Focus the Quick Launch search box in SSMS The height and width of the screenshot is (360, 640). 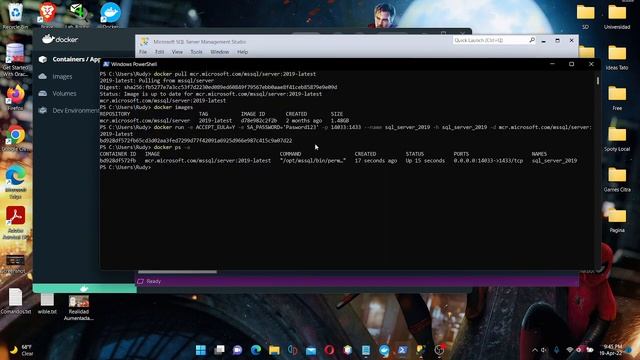[x=490, y=40]
